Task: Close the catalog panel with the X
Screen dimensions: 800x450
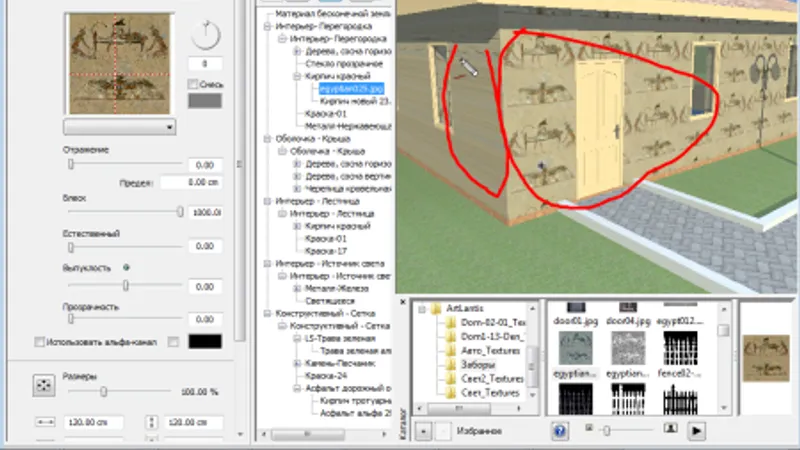Action: pos(403,302)
